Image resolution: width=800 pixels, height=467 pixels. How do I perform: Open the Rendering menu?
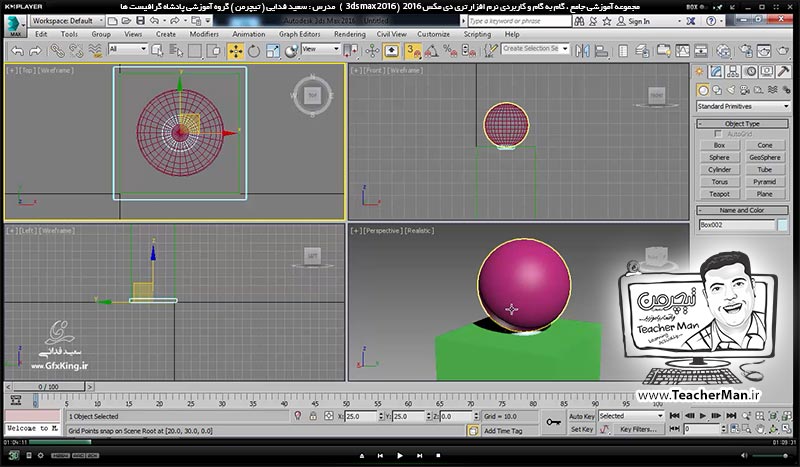click(x=350, y=34)
